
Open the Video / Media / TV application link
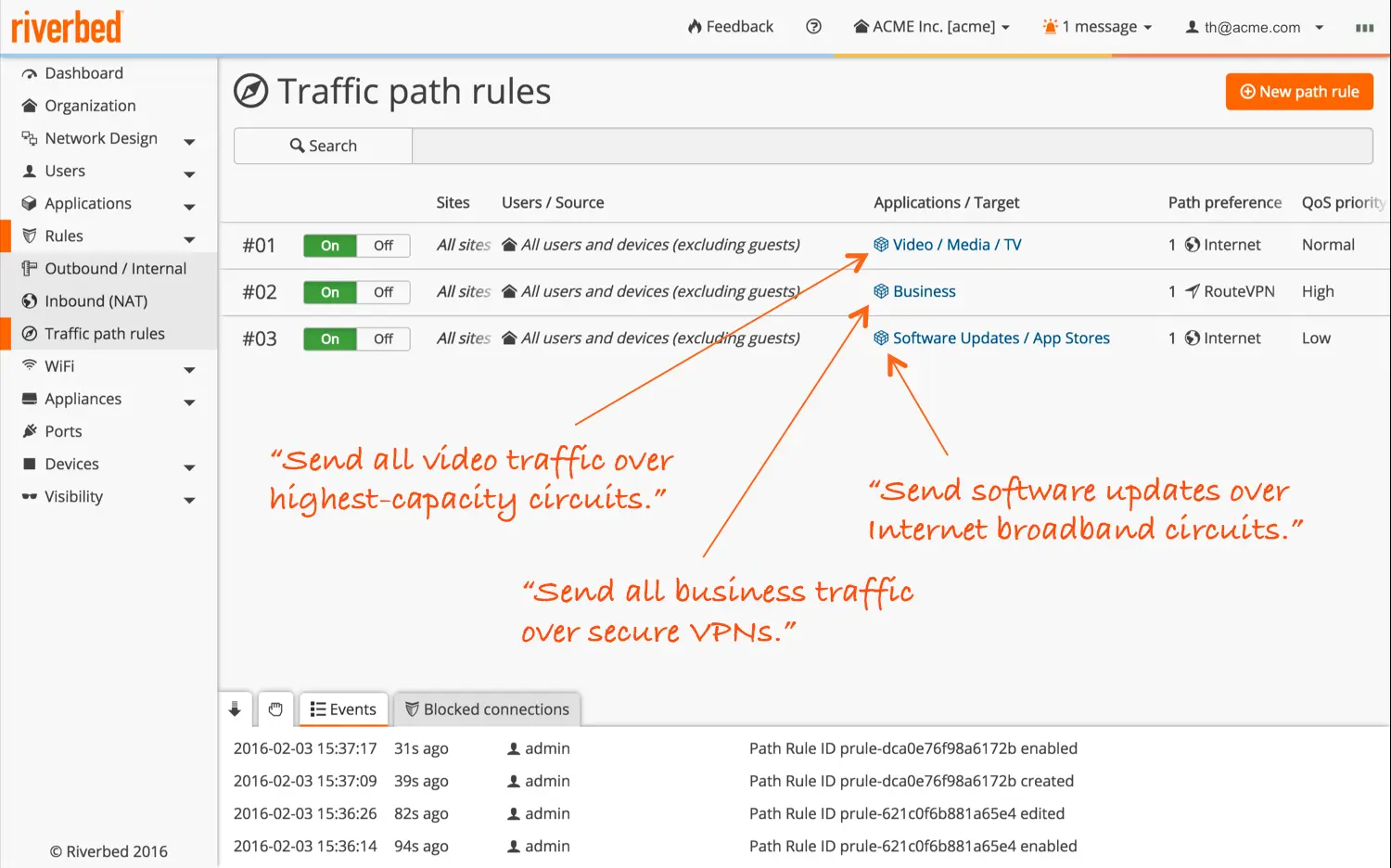(956, 245)
